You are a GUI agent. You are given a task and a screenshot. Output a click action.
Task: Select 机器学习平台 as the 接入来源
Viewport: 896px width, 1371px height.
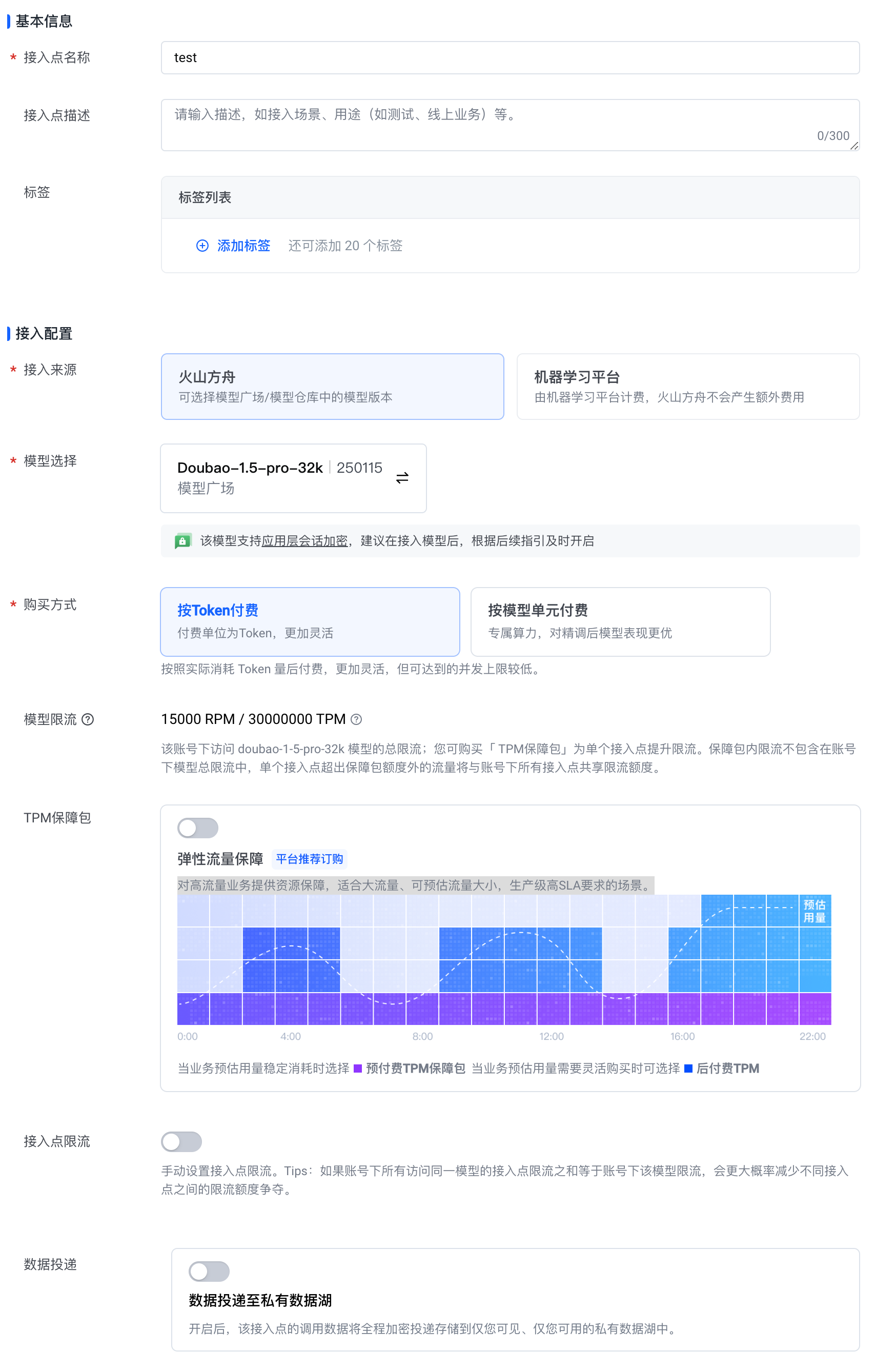[688, 387]
